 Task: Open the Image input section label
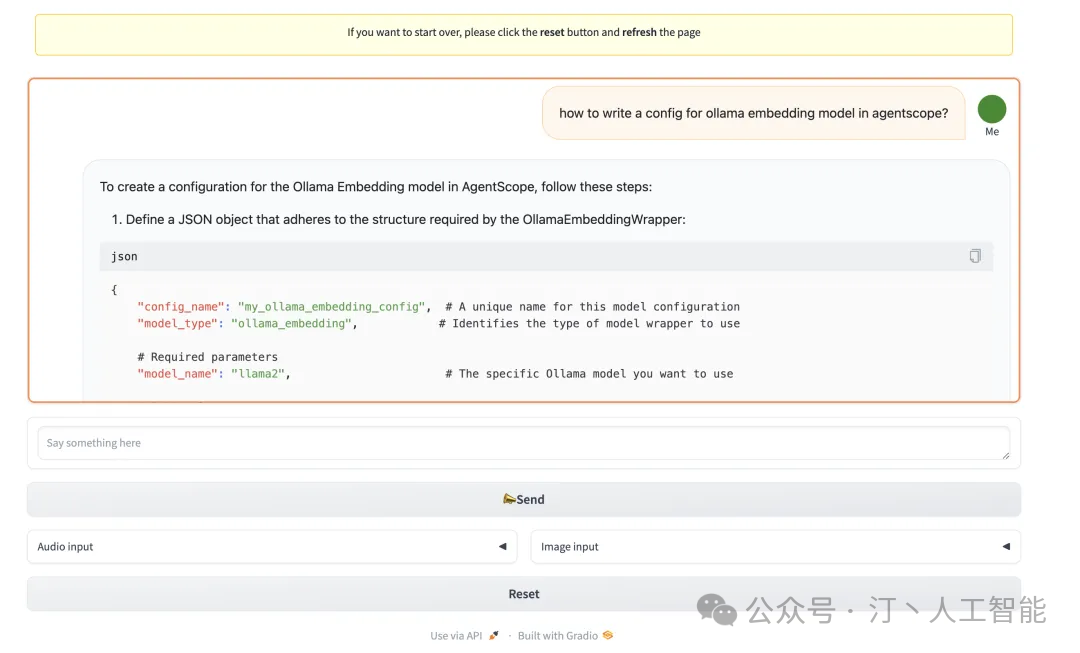(570, 547)
